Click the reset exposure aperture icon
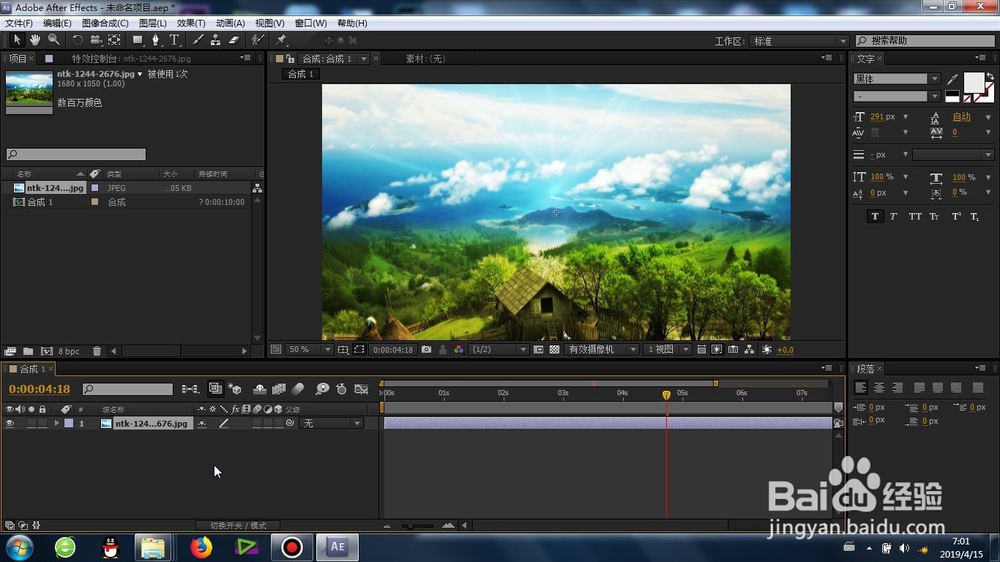This screenshot has height=562, width=1000. click(x=767, y=350)
